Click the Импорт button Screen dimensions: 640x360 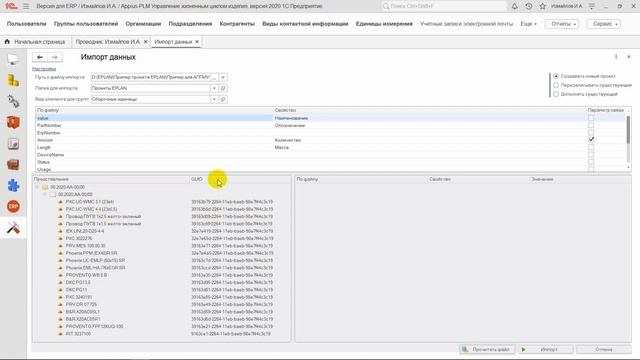tap(546, 349)
